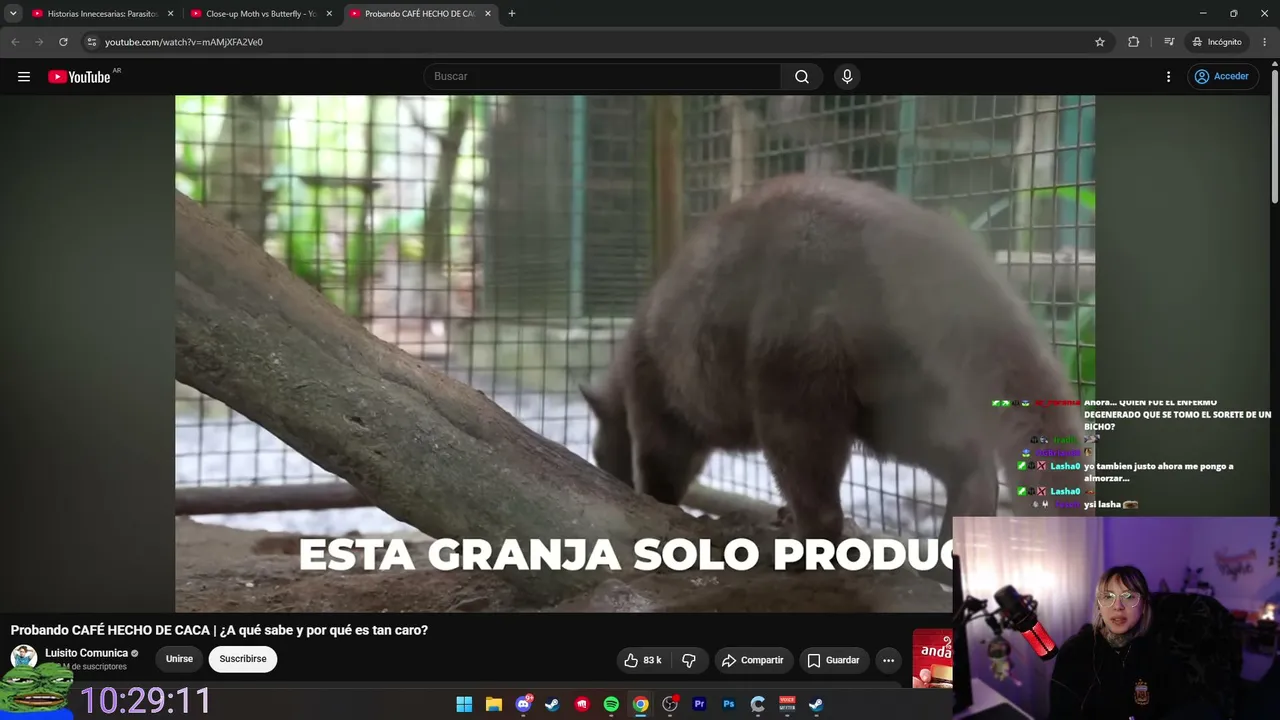The height and width of the screenshot is (720, 1280).
Task: Open the media controls icon in toolbar
Action: (x=1169, y=42)
